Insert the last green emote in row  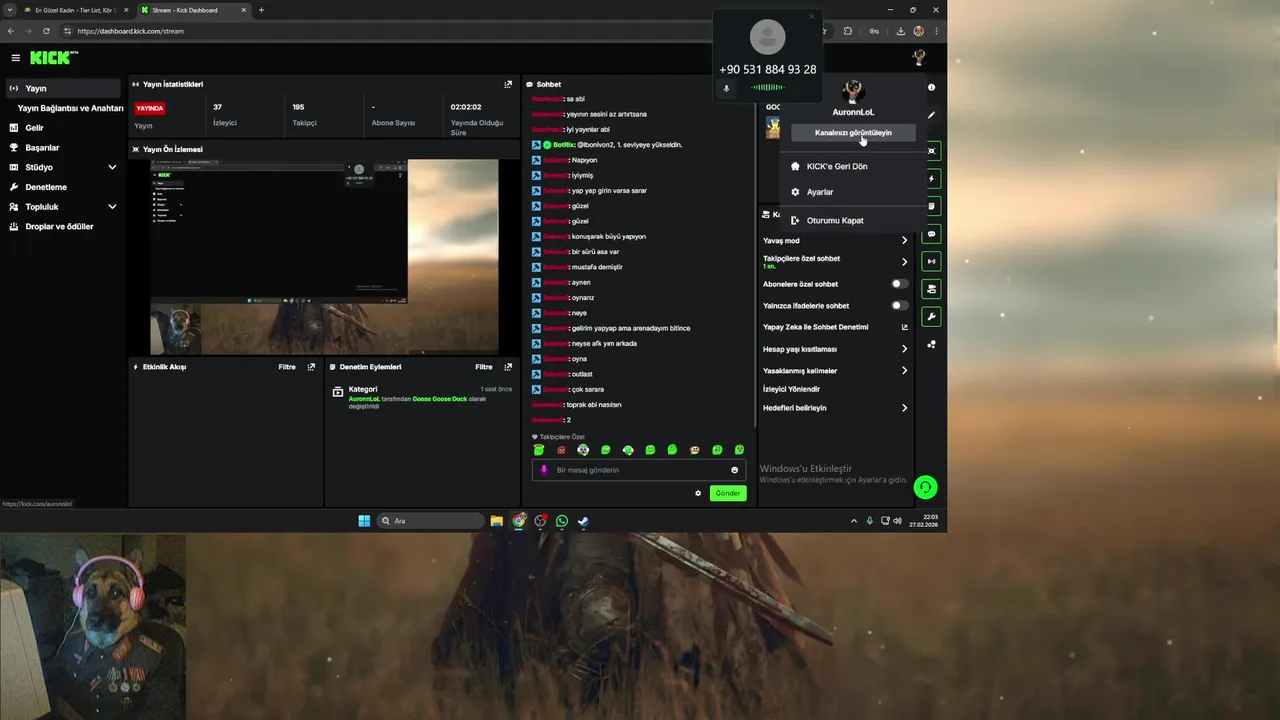(x=739, y=450)
